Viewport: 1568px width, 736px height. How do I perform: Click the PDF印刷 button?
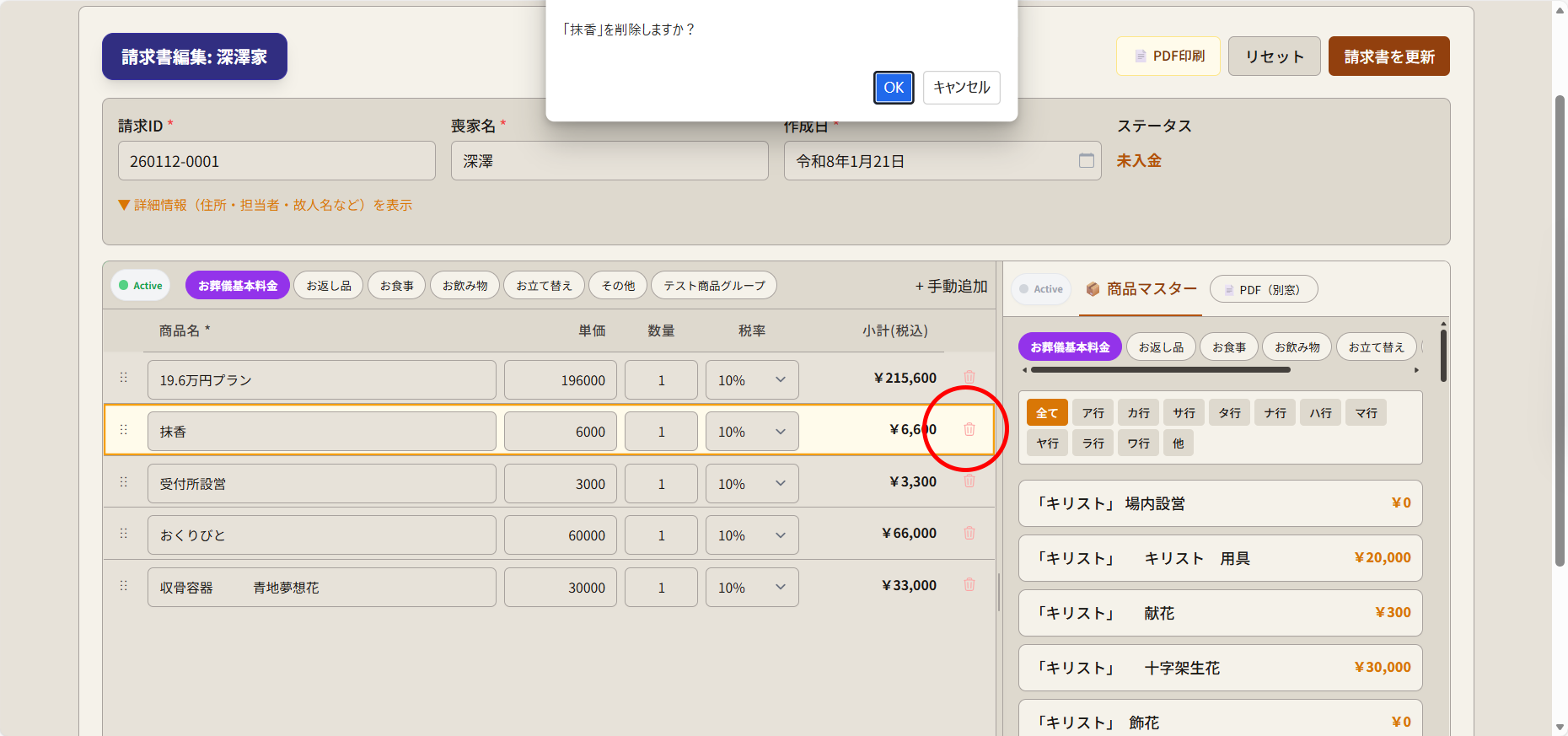click(1168, 56)
